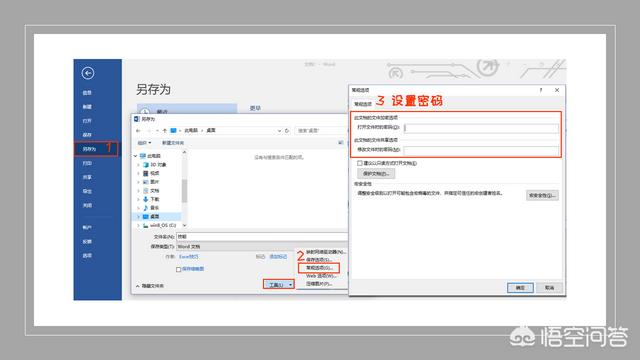Expand the Documents (文档) tree node chevron
Image resolution: width=640 pixels, height=360 pixels.
coord(138,191)
